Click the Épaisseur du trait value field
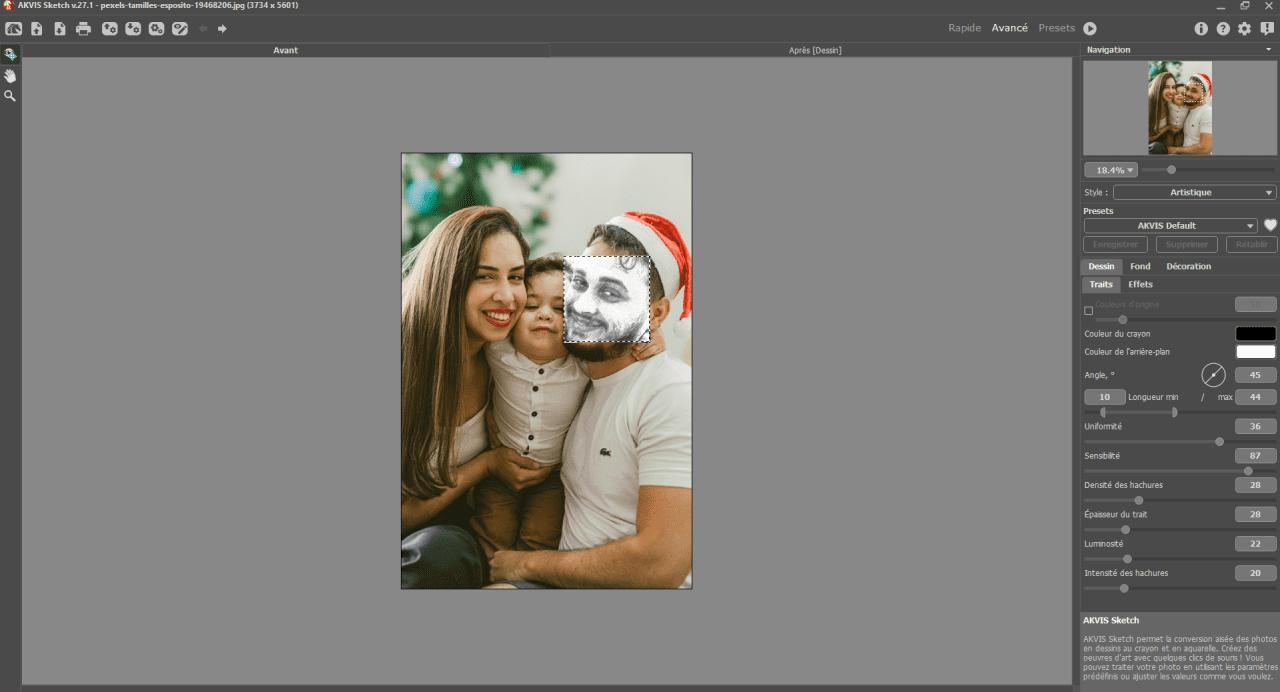Image resolution: width=1280 pixels, height=692 pixels. click(x=1256, y=515)
